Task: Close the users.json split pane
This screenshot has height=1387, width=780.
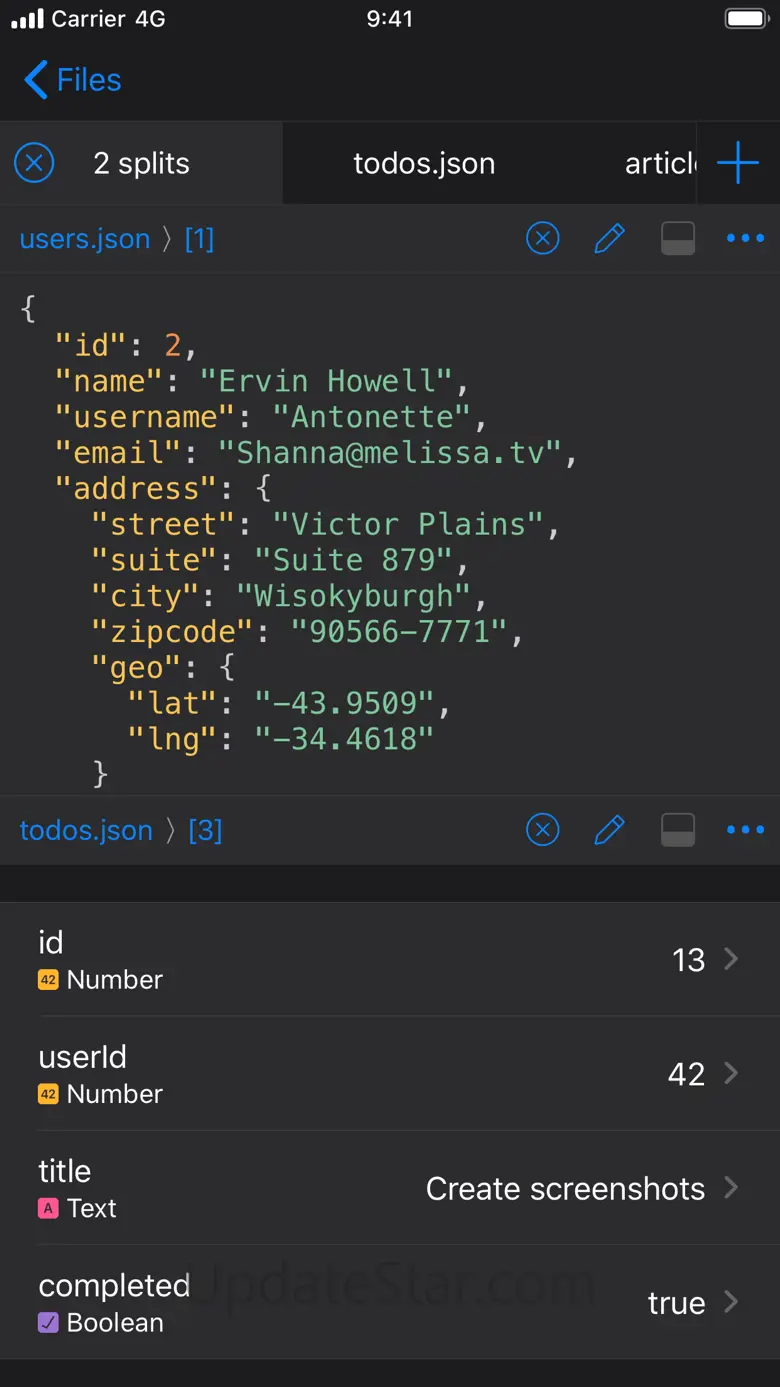Action: click(x=543, y=239)
